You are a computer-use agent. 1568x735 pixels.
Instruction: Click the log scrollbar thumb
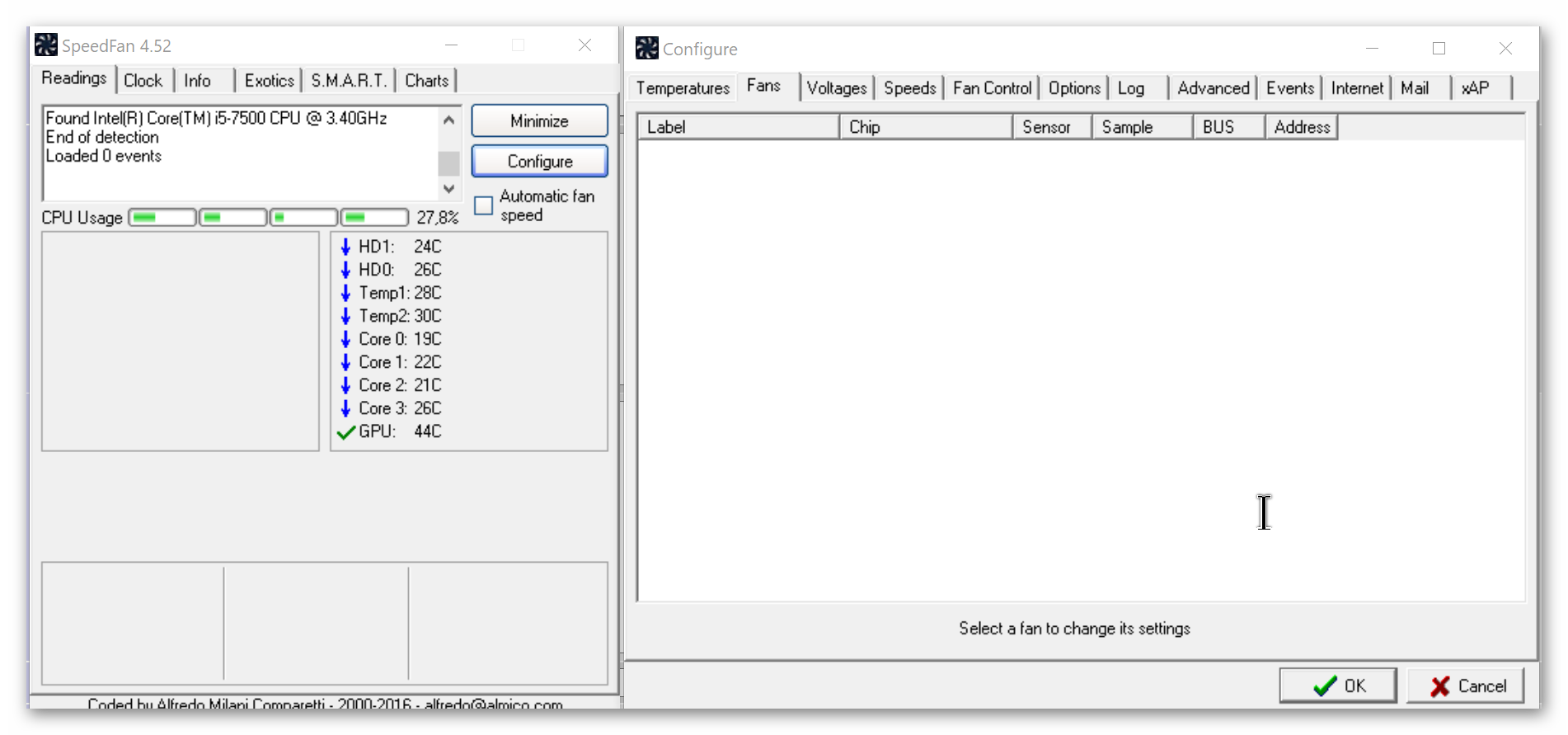(448, 163)
